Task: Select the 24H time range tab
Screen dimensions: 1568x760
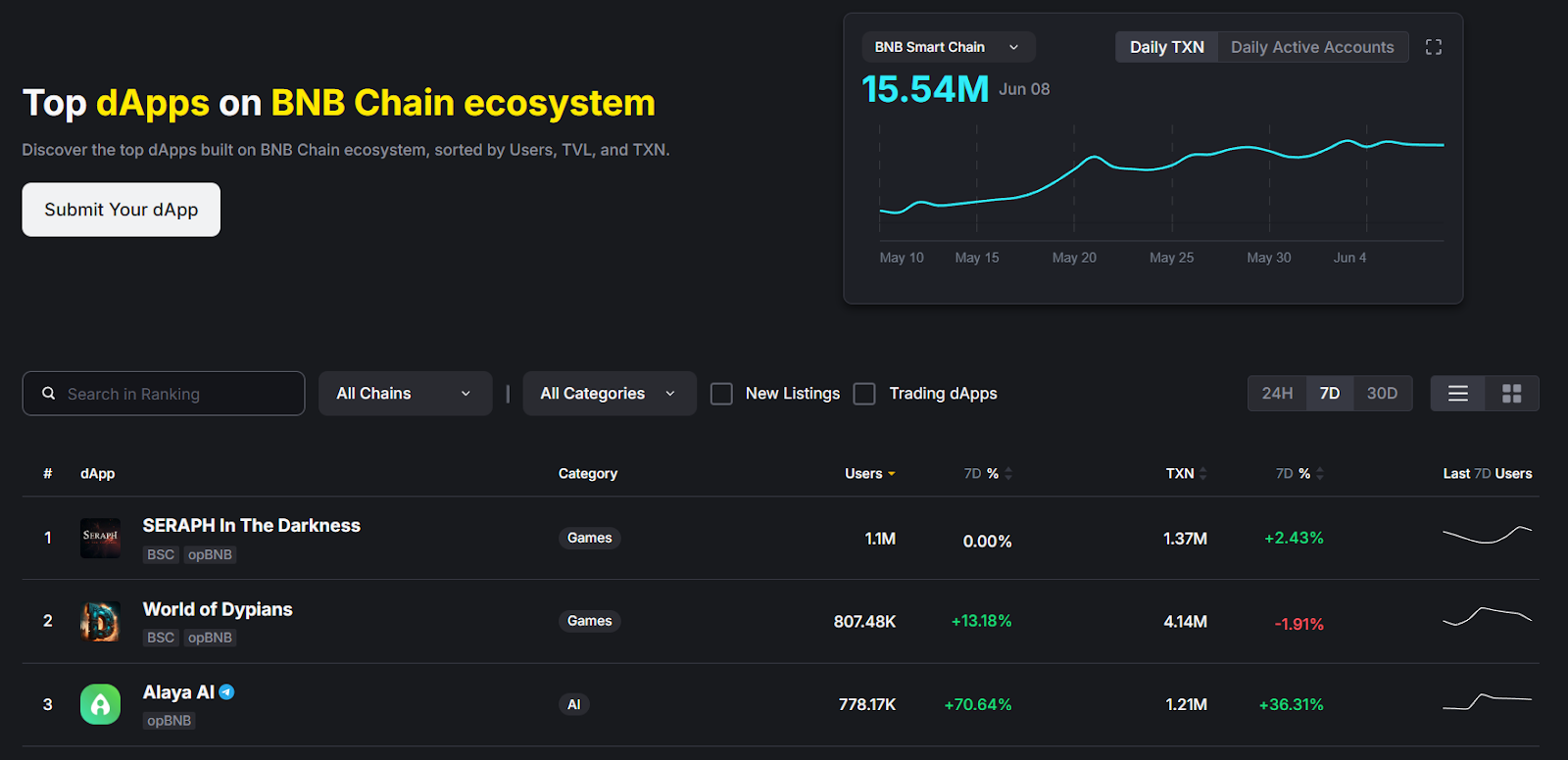Action: [1277, 394]
